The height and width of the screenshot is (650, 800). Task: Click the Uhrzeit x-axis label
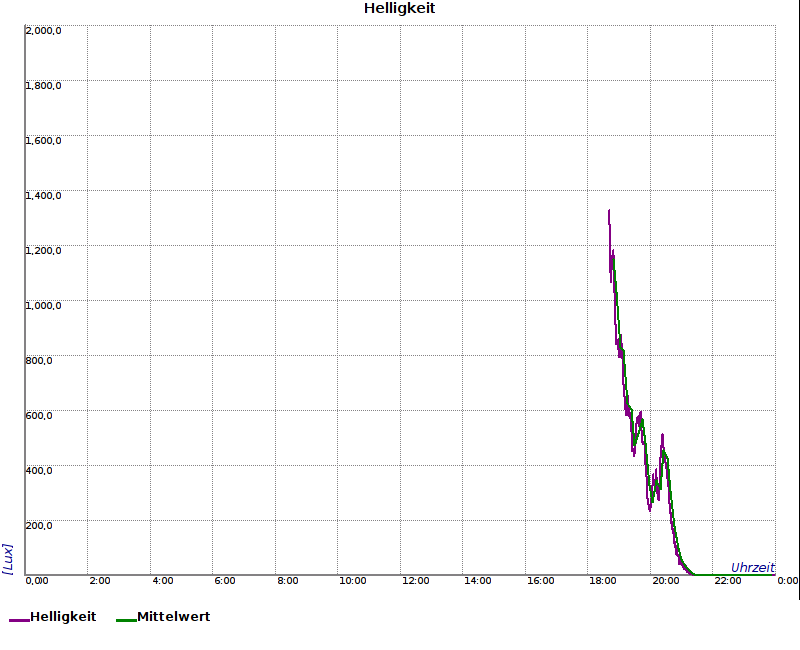[x=753, y=568]
